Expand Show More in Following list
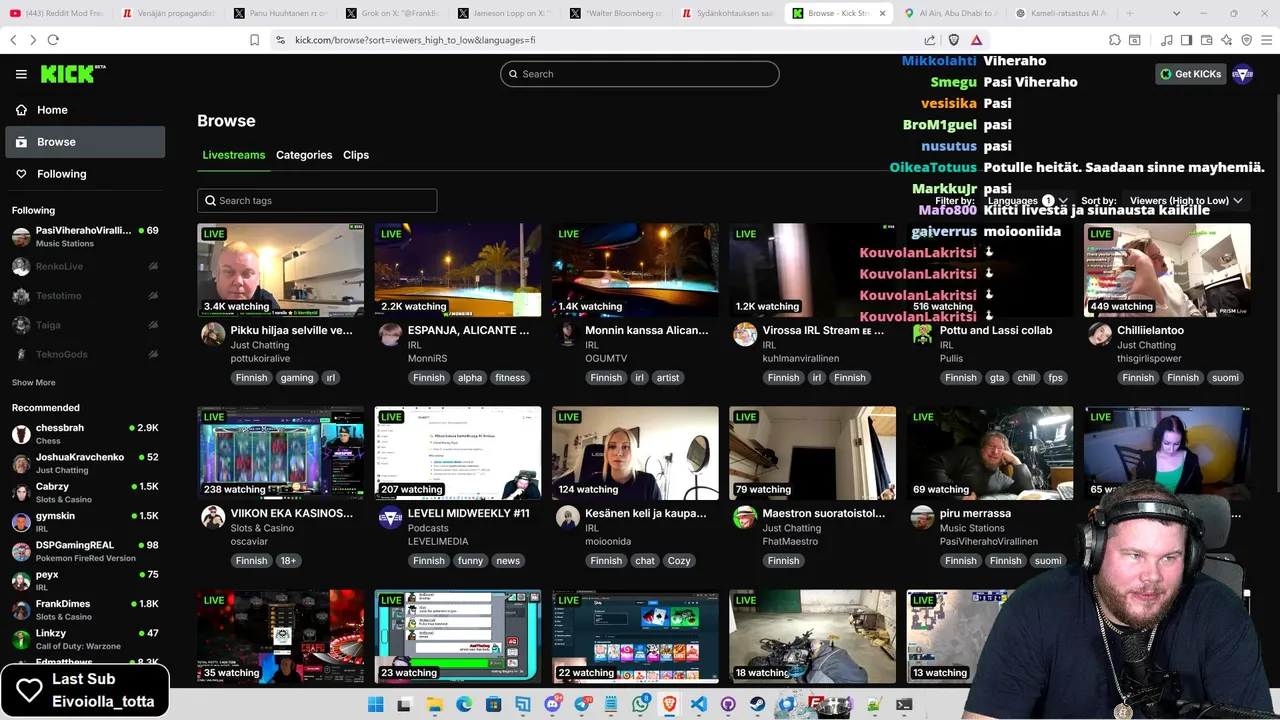The width and height of the screenshot is (1280, 720). pos(34,382)
